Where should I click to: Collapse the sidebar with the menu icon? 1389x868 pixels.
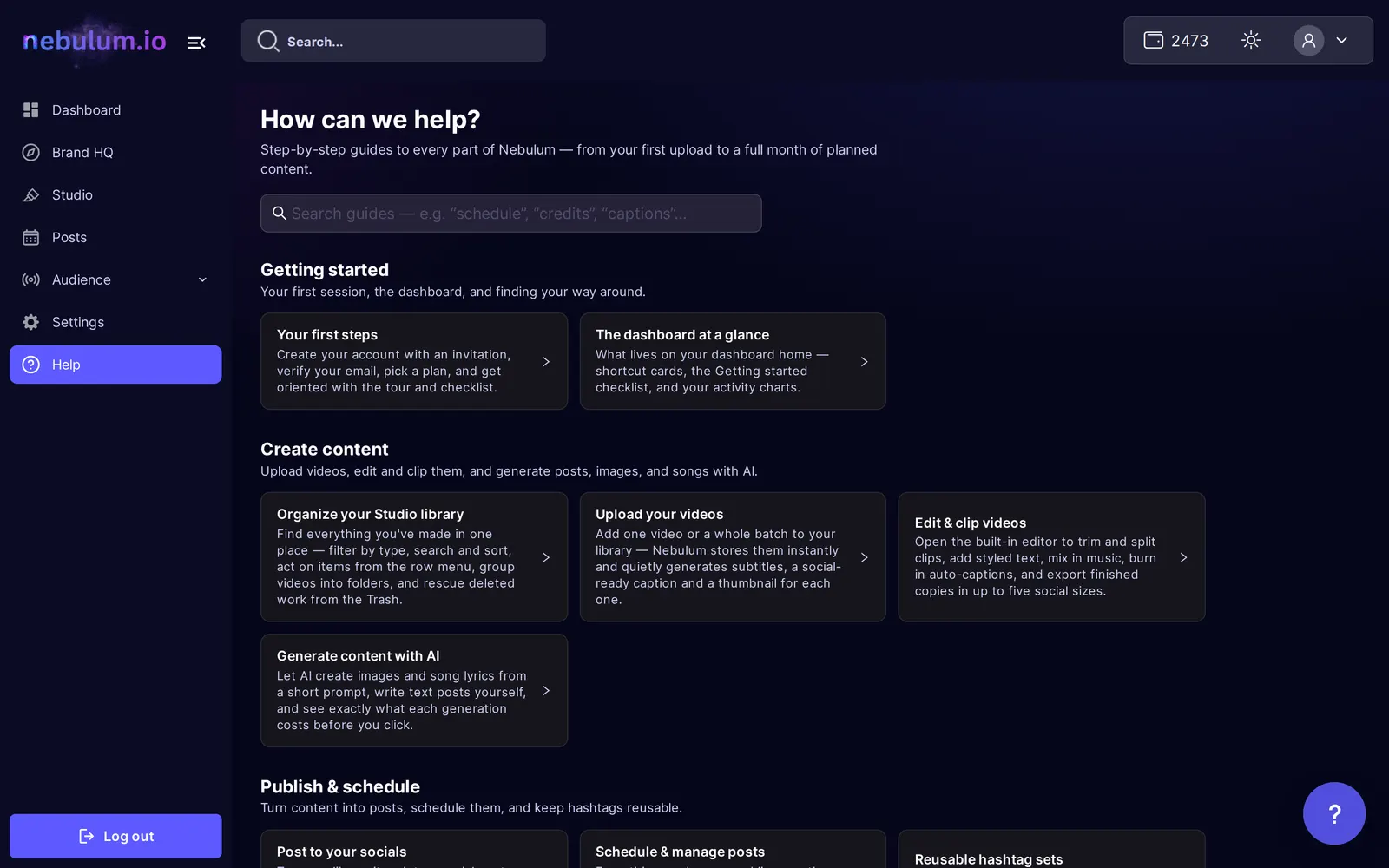point(196,43)
